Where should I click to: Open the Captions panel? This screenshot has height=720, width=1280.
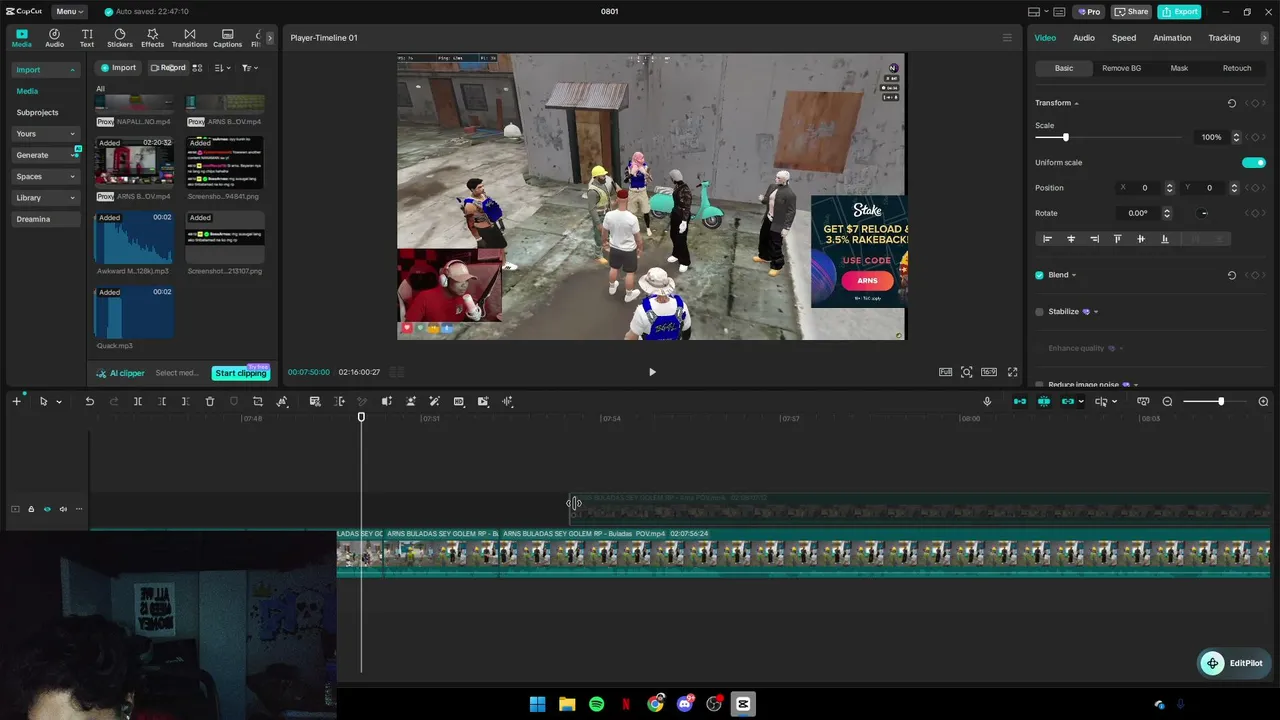click(227, 38)
